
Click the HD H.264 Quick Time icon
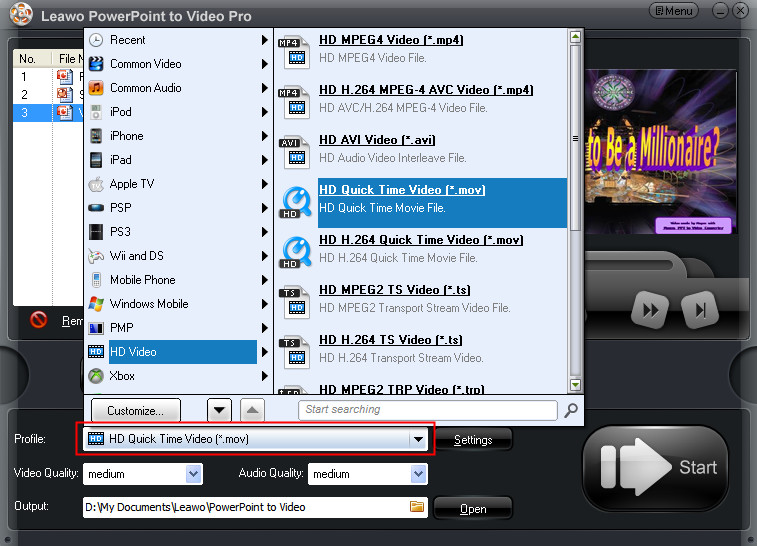point(295,252)
